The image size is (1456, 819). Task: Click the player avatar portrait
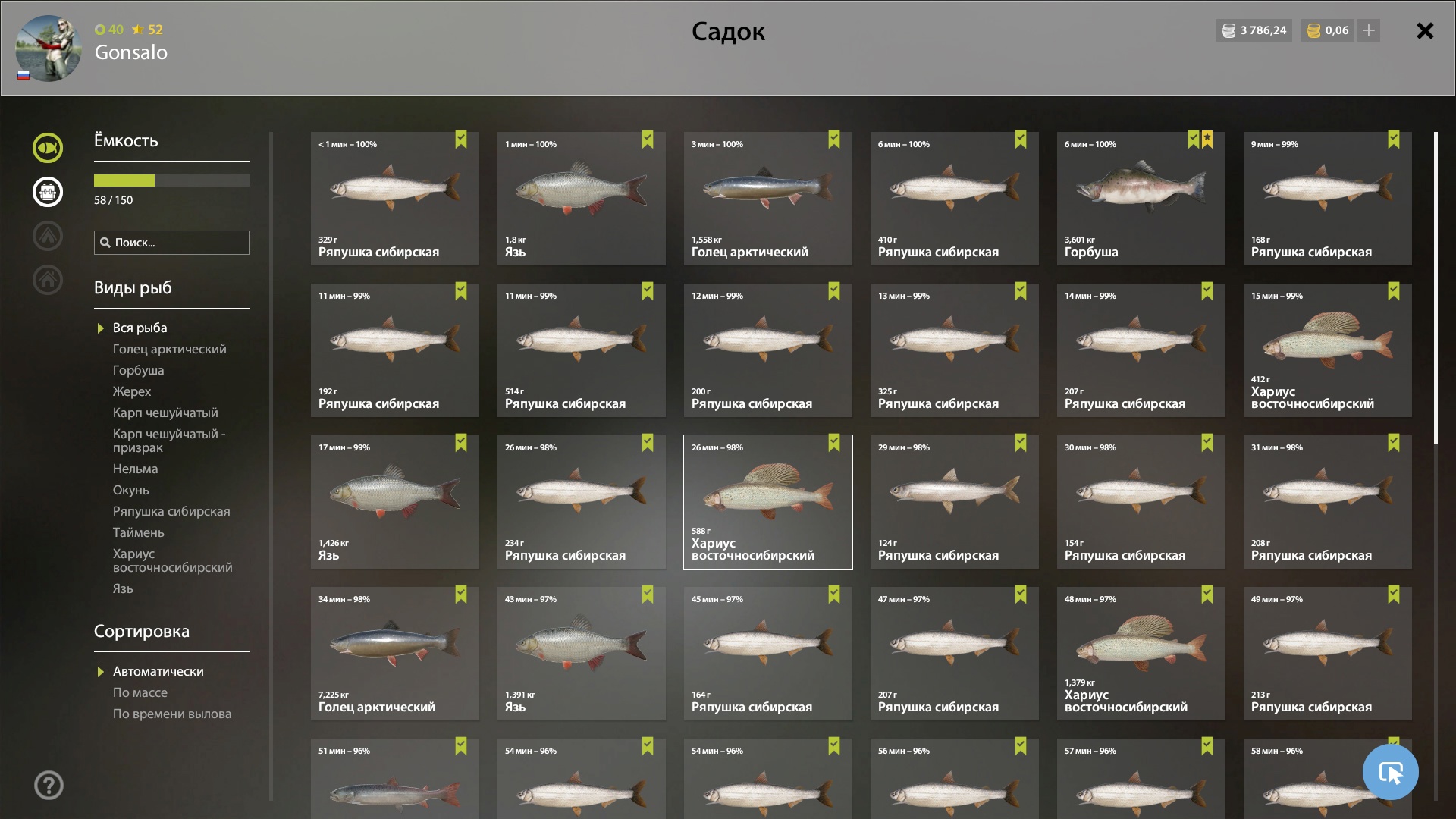pos(49,48)
